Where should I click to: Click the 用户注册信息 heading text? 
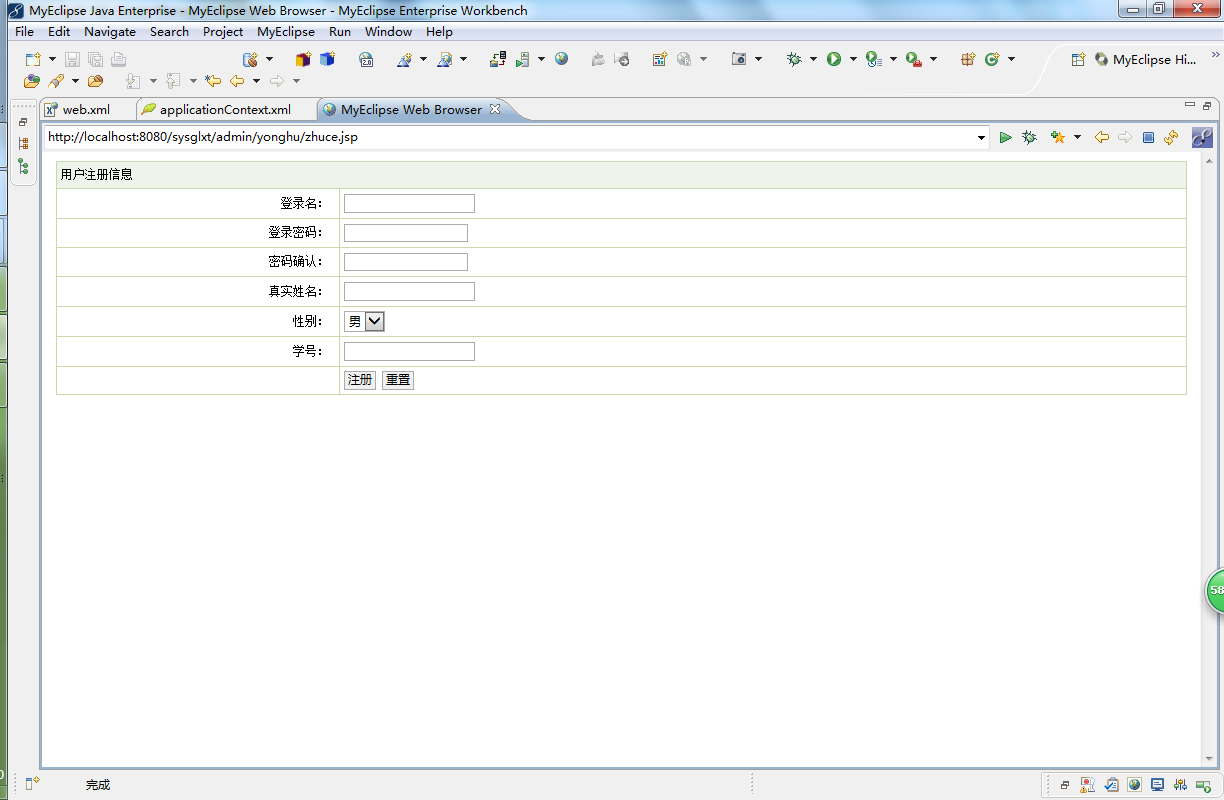click(96, 175)
